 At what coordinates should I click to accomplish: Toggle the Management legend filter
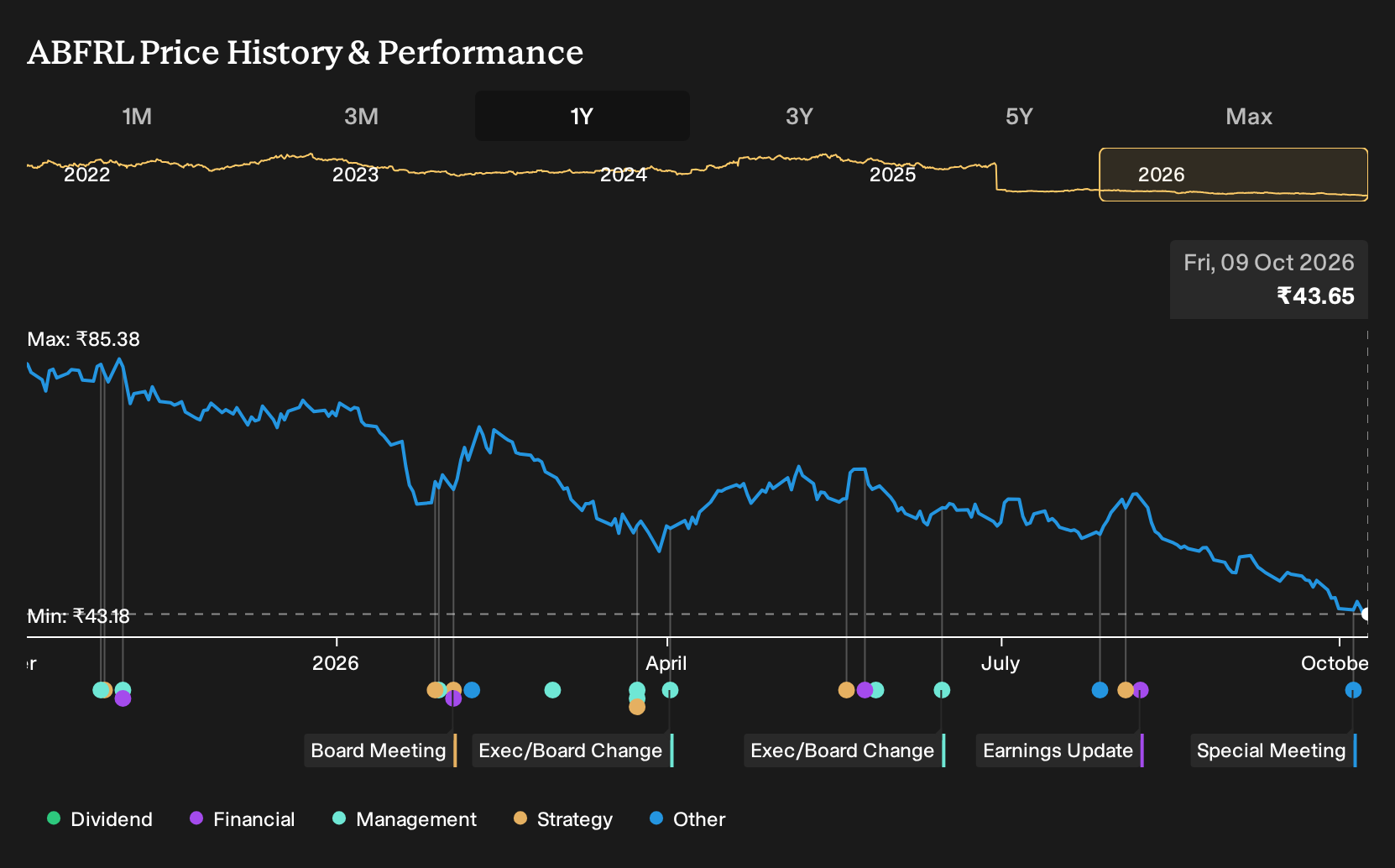coord(405,819)
